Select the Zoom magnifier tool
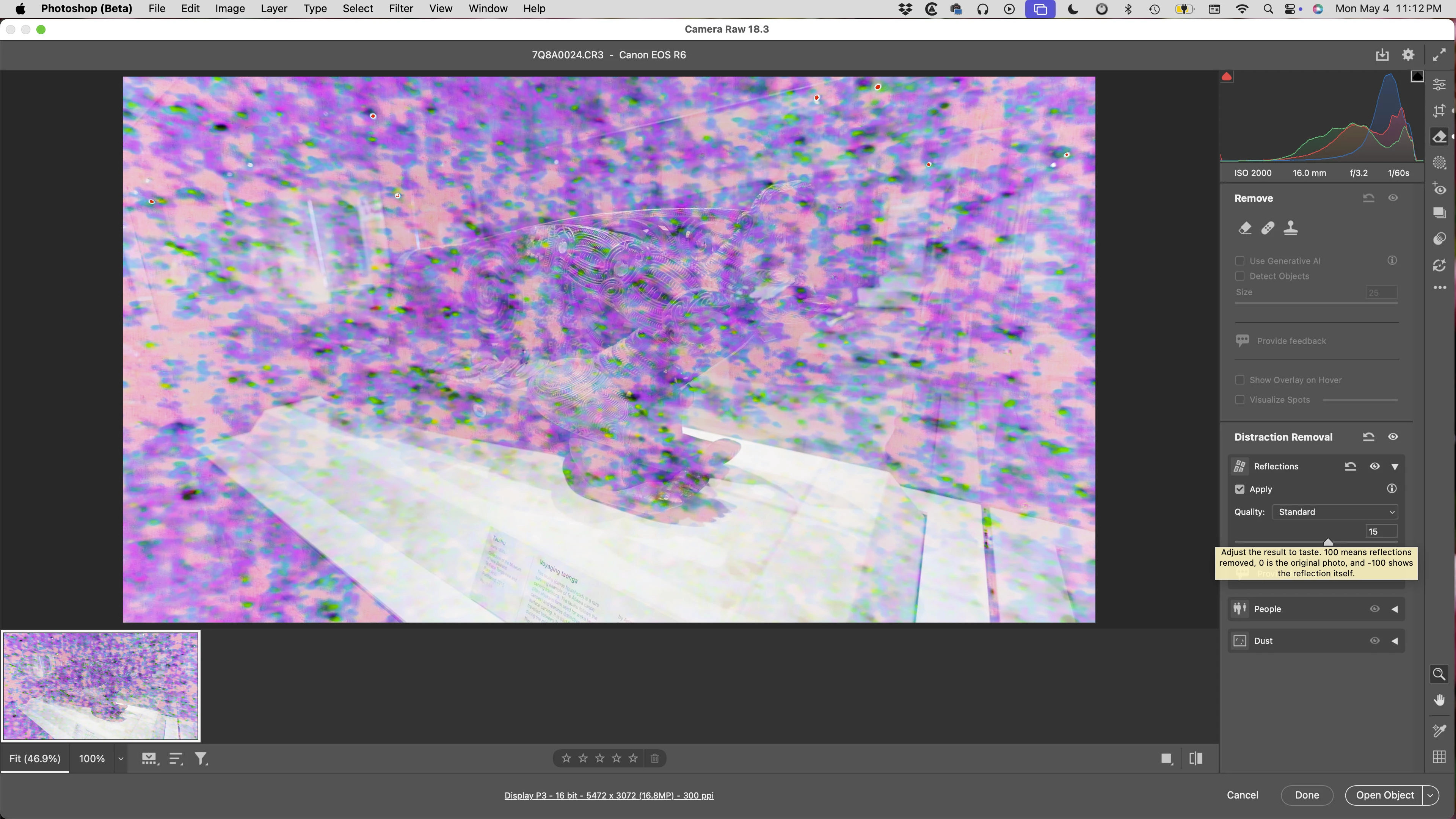Viewport: 1456px width, 819px height. 1439,674
